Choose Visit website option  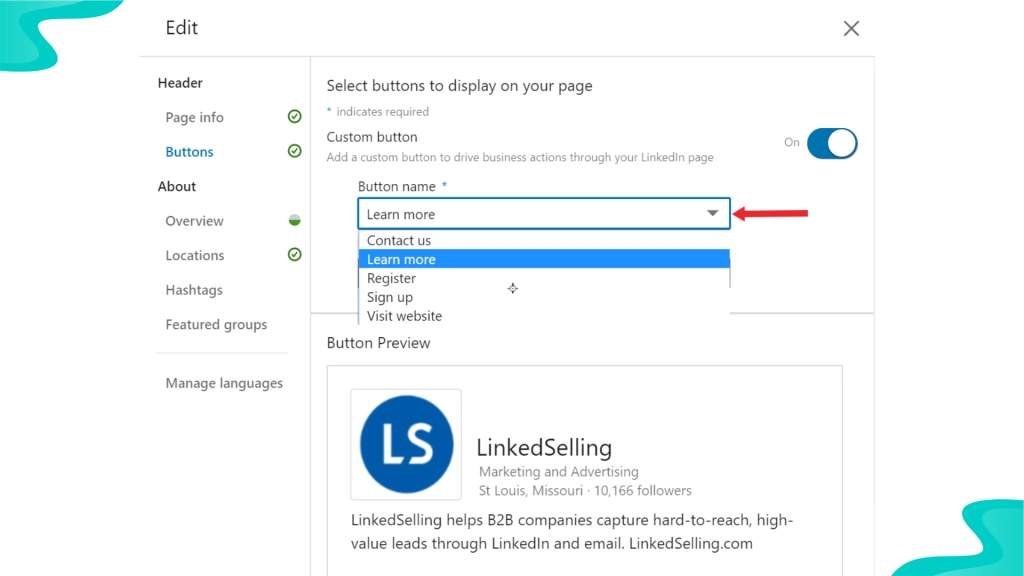(543, 316)
